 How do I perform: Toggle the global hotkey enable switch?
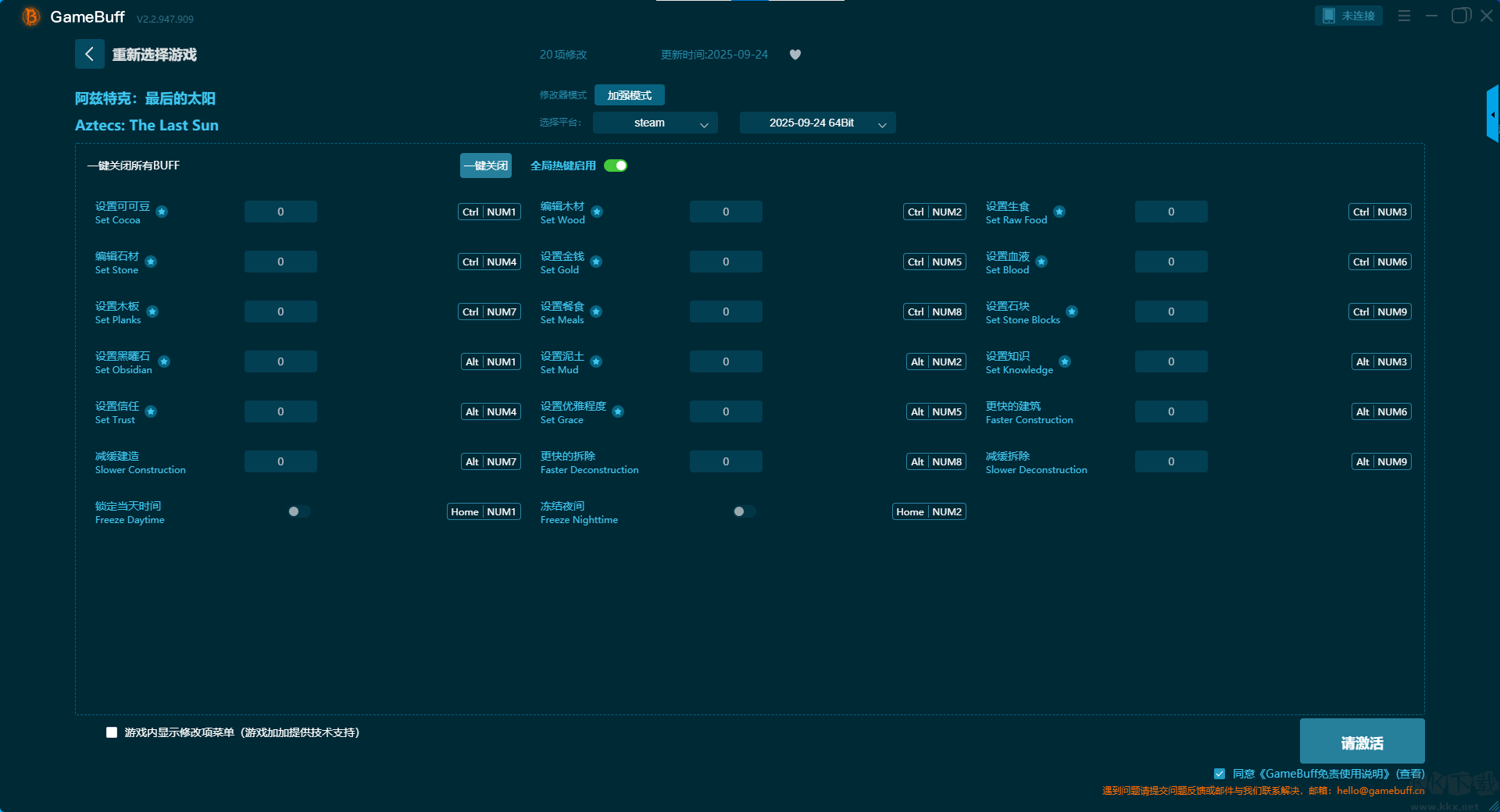(616, 166)
